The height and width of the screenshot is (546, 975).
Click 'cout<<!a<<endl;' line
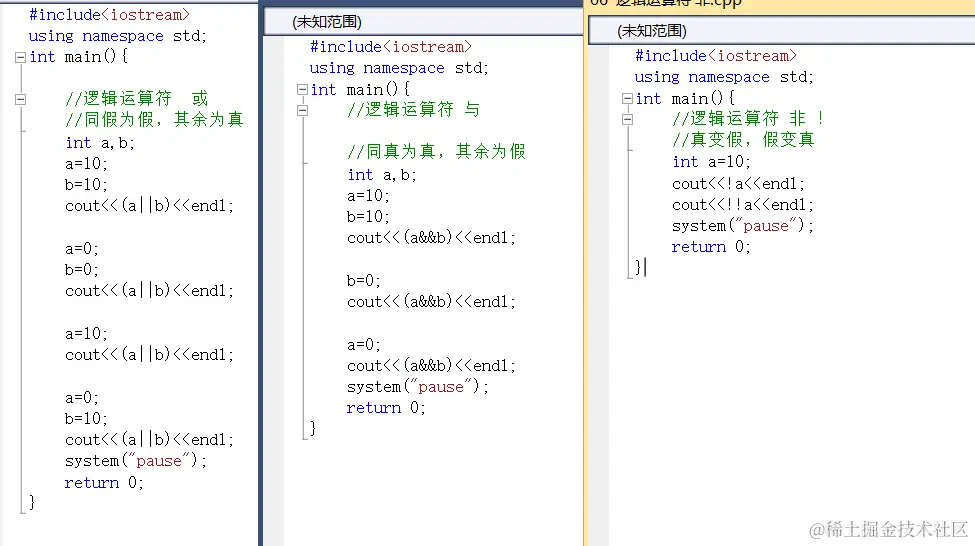point(738,184)
